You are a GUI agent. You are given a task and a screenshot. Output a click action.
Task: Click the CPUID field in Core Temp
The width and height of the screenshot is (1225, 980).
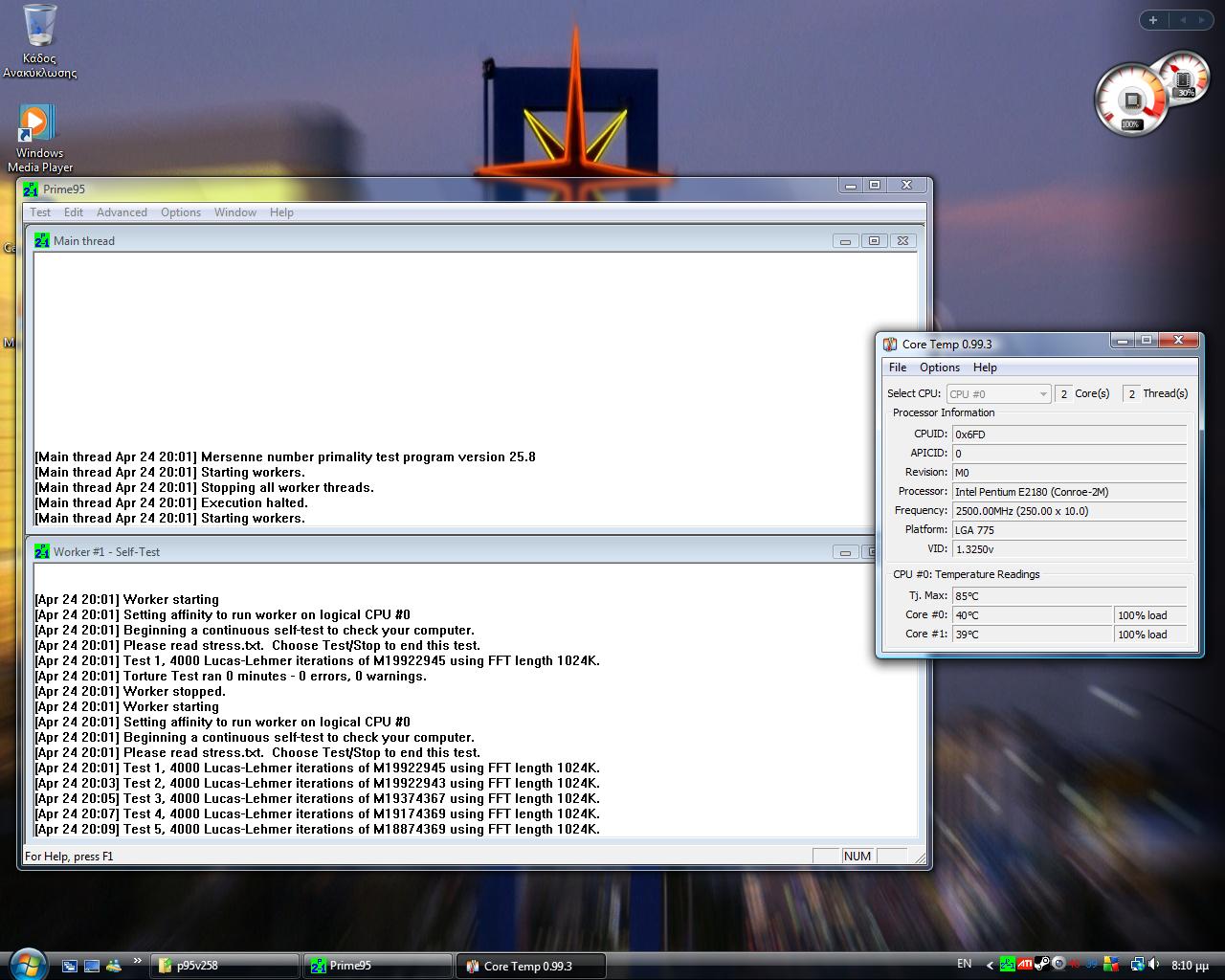(1069, 434)
